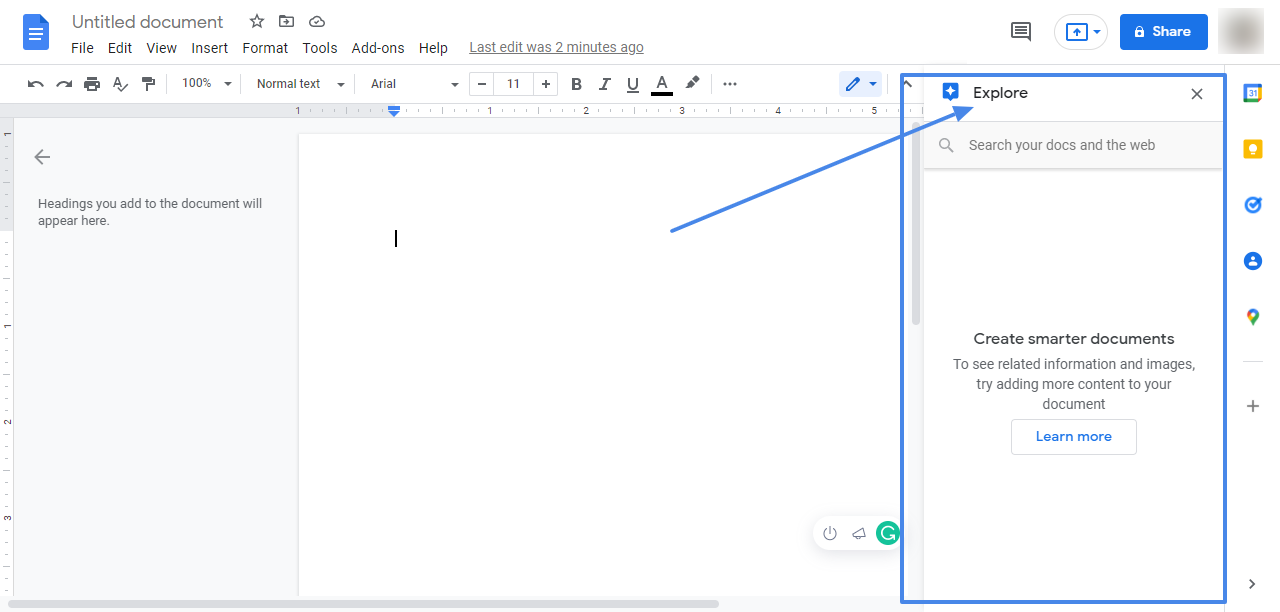
Task: Open the editing mode pencil dropdown
Action: (860, 84)
